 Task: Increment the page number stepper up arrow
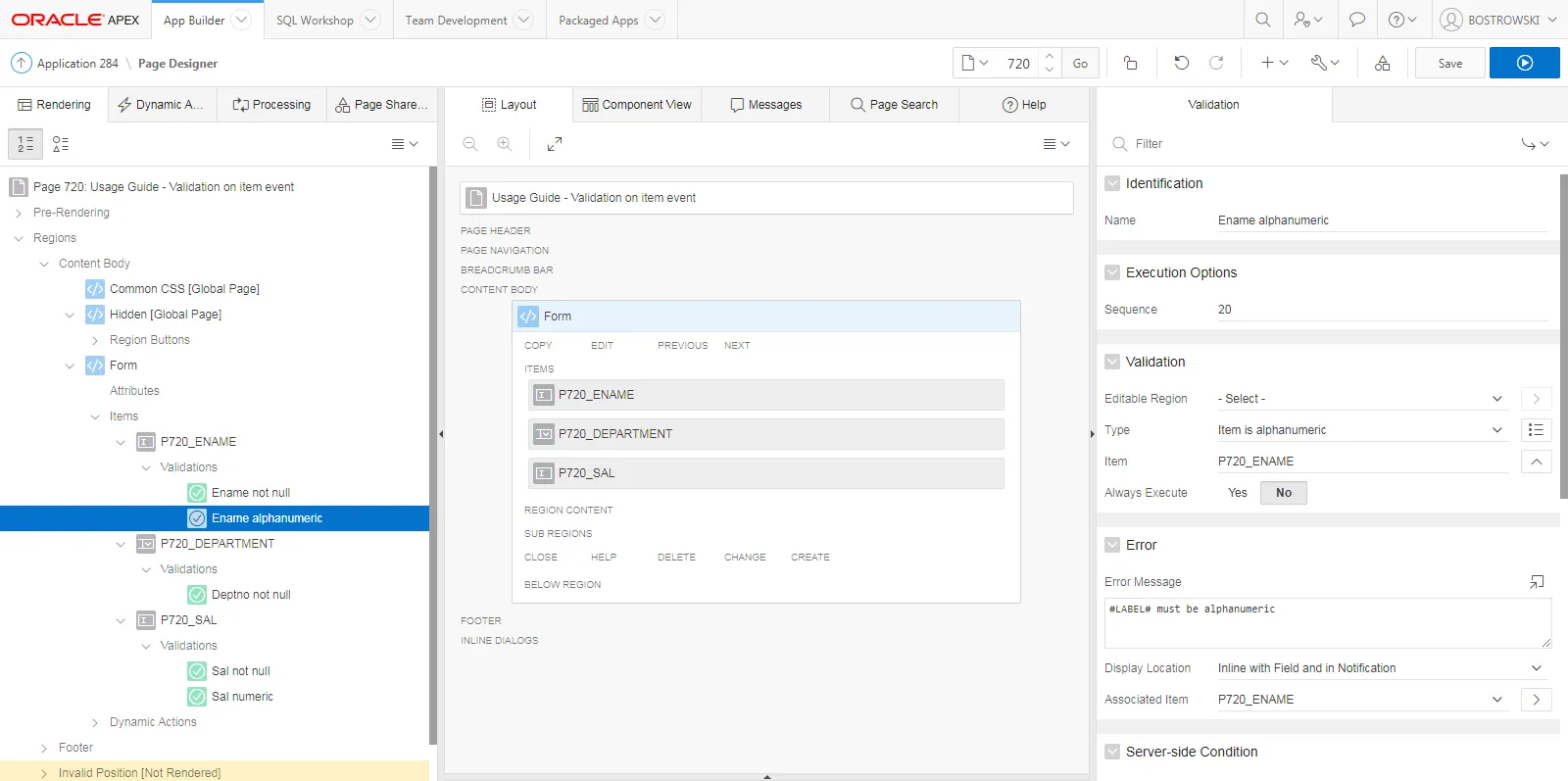coord(1049,56)
